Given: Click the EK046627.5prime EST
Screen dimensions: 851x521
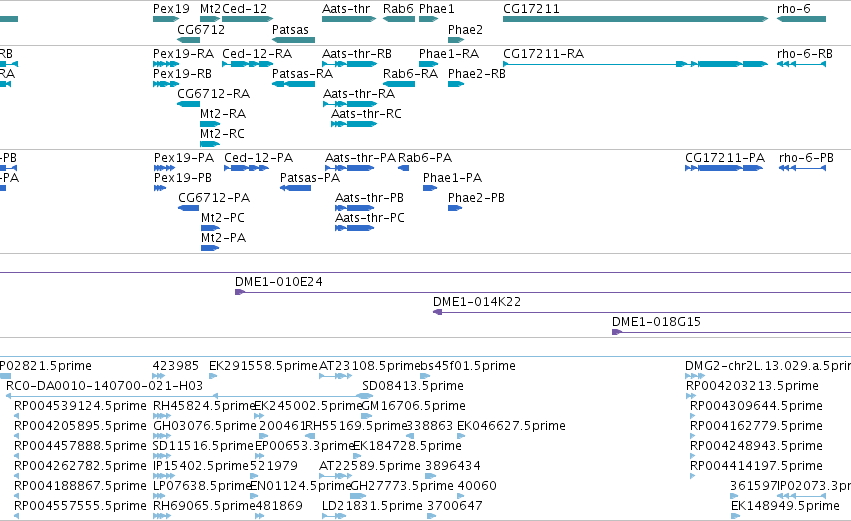Looking at the screenshot, I should click(x=461, y=436).
